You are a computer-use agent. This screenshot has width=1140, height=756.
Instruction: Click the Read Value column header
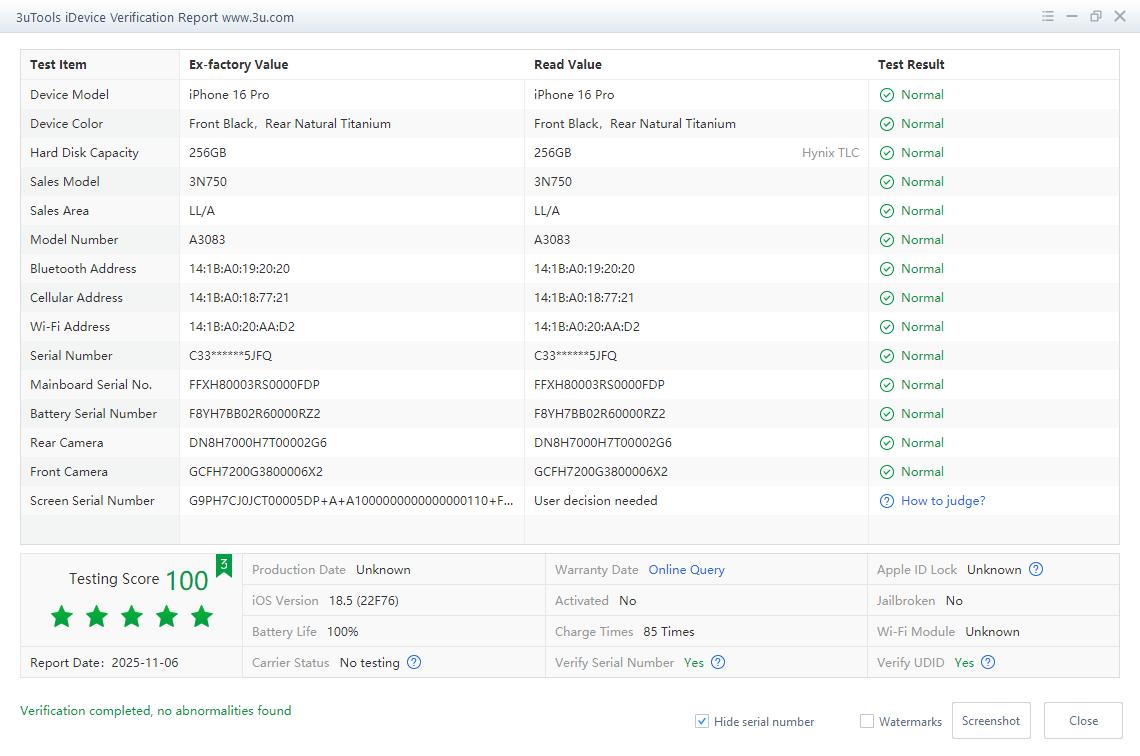(567, 65)
